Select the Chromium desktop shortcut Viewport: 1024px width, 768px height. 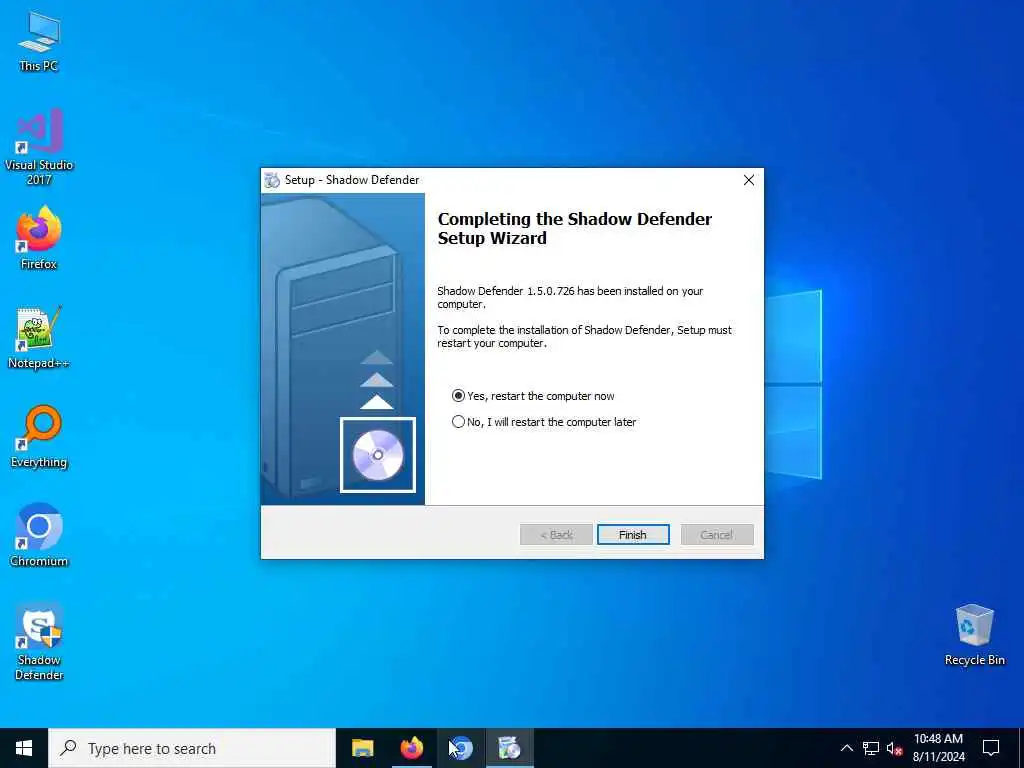coord(39,535)
